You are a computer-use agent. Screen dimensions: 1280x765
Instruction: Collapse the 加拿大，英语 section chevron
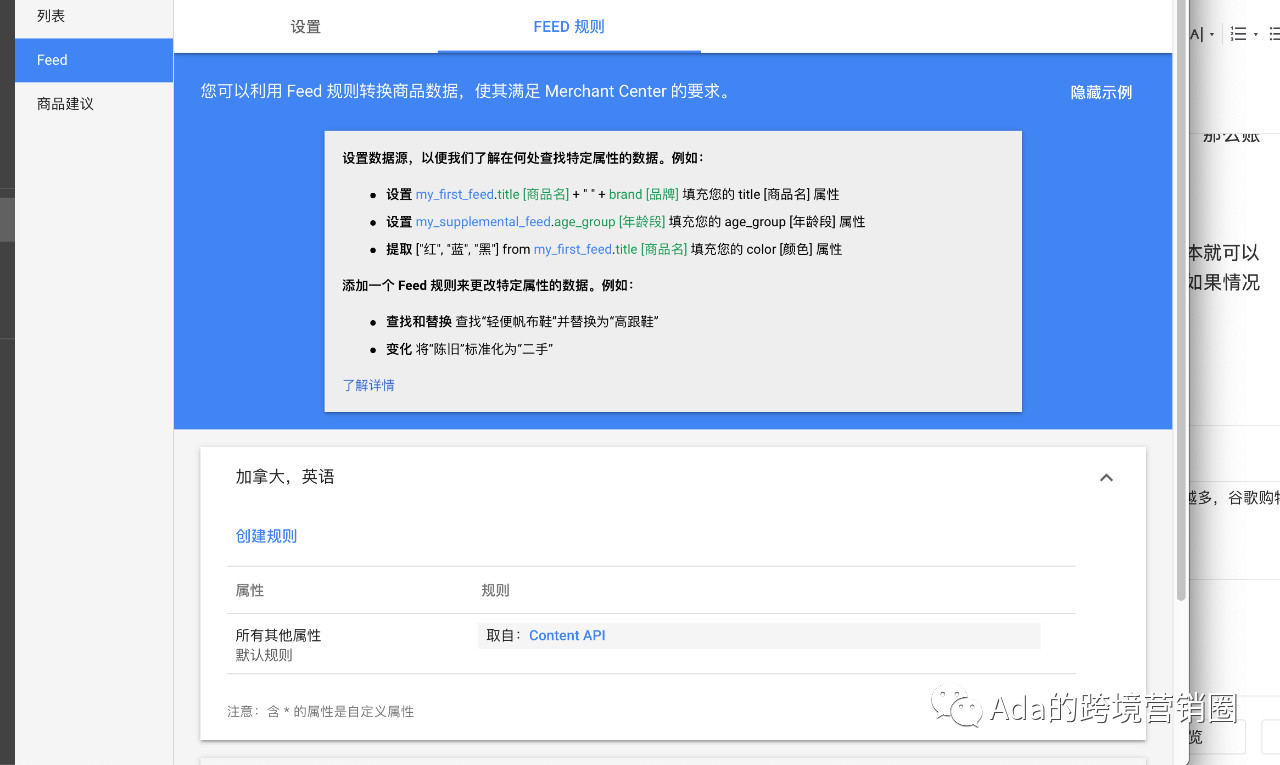point(1106,477)
